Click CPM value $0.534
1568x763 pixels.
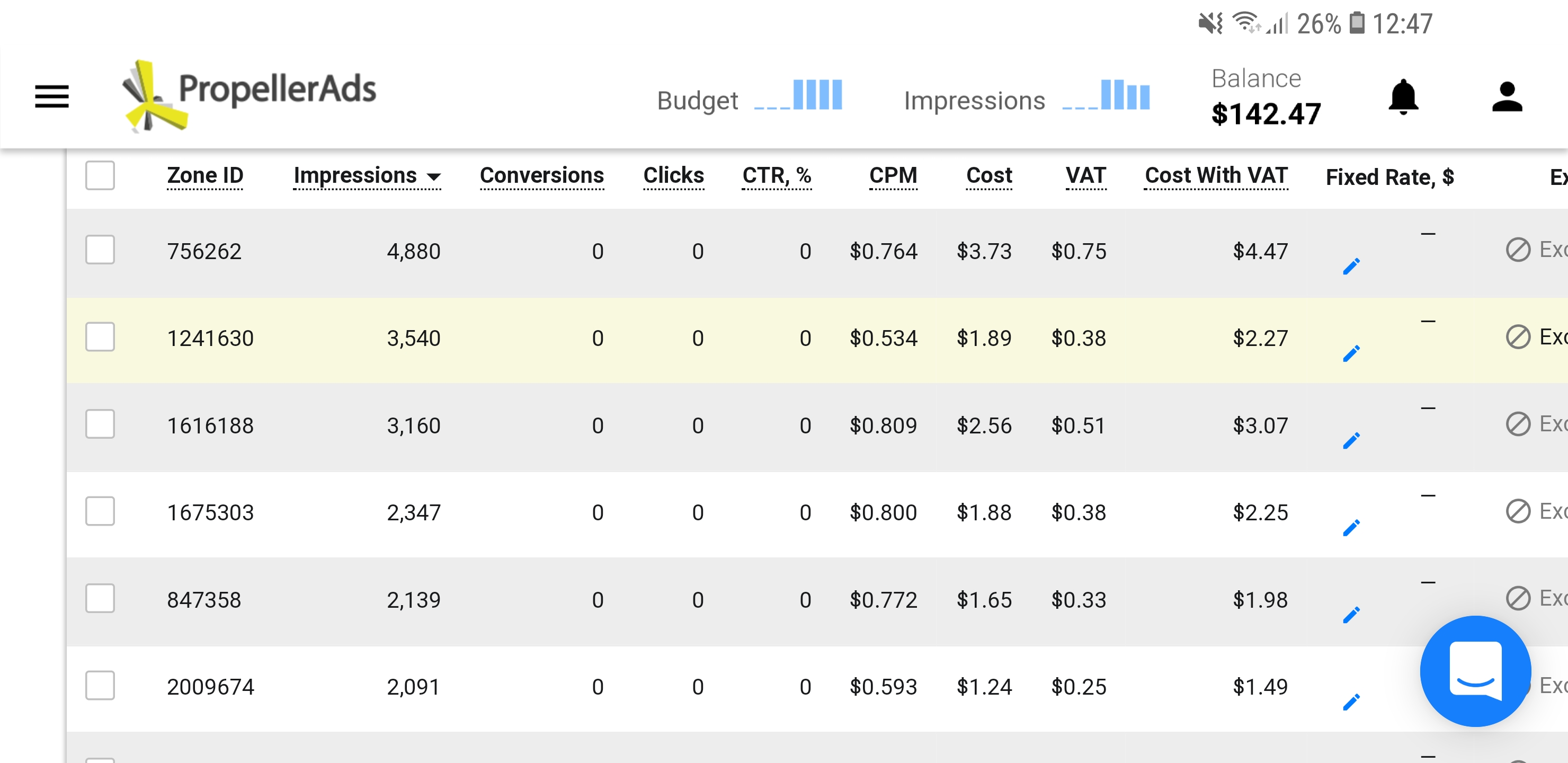pos(883,338)
